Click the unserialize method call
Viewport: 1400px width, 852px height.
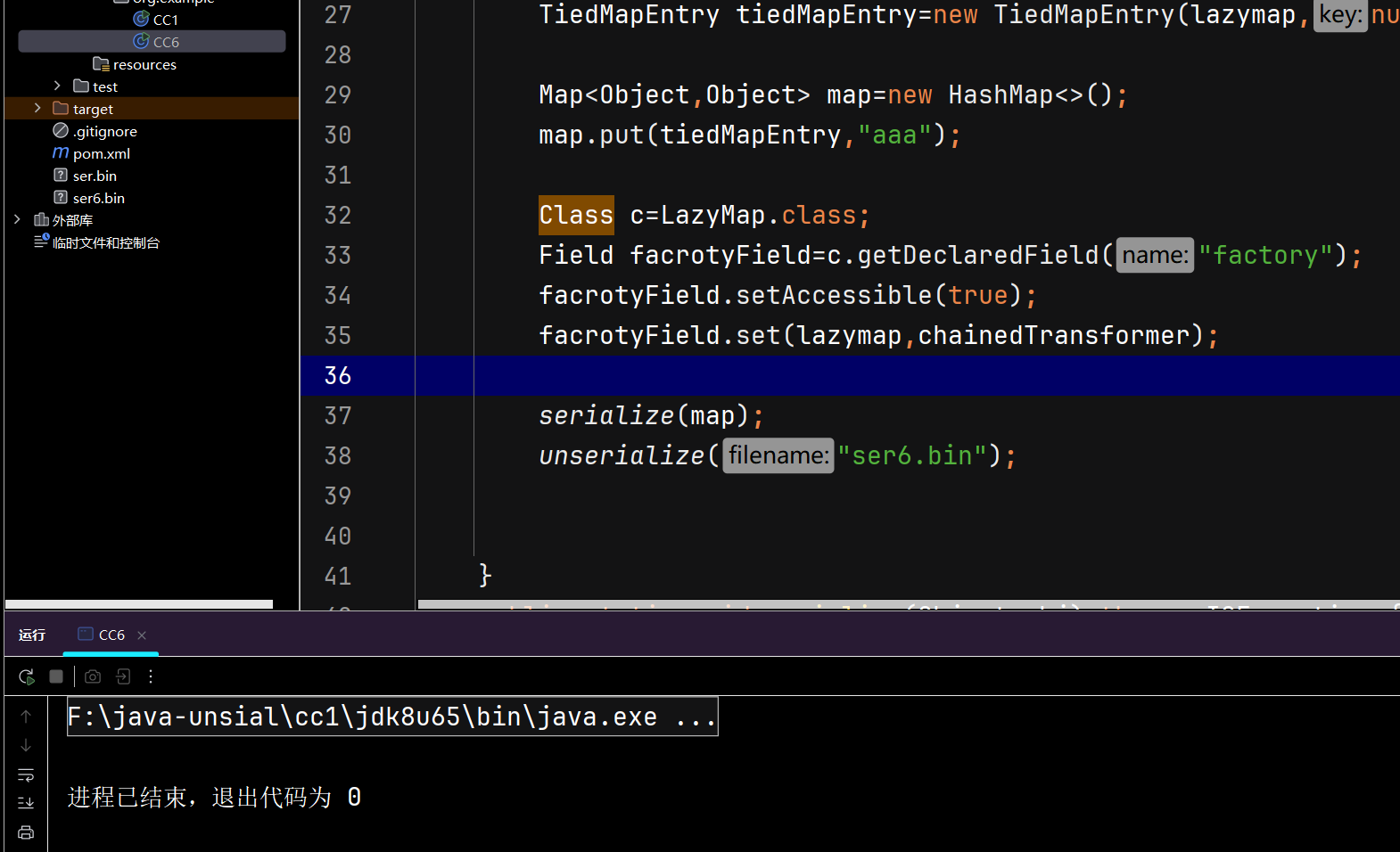point(622,456)
